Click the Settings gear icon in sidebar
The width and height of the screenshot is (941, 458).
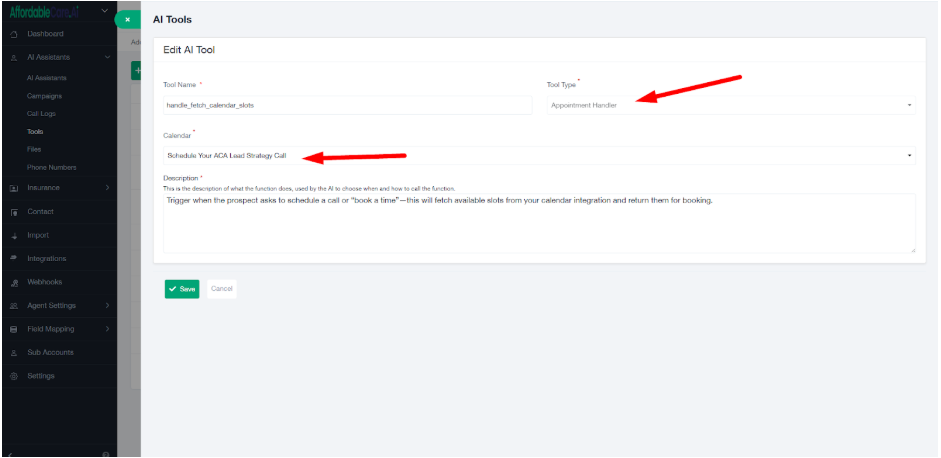point(14,377)
